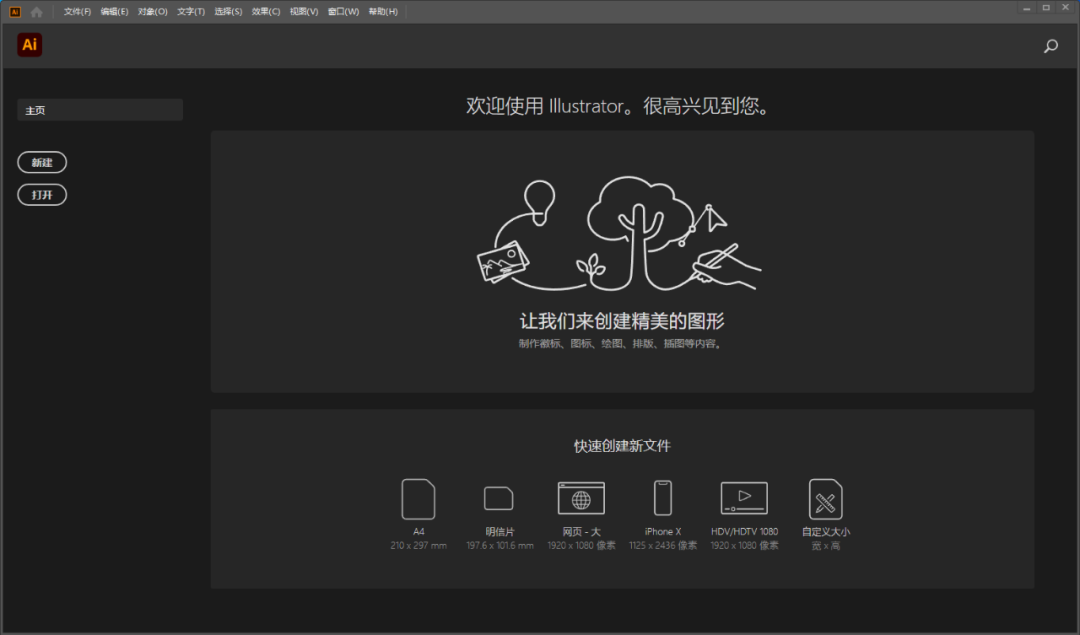Click the 197.6 x 101.6 mm size text
The height and width of the screenshot is (635, 1080).
pos(499,545)
